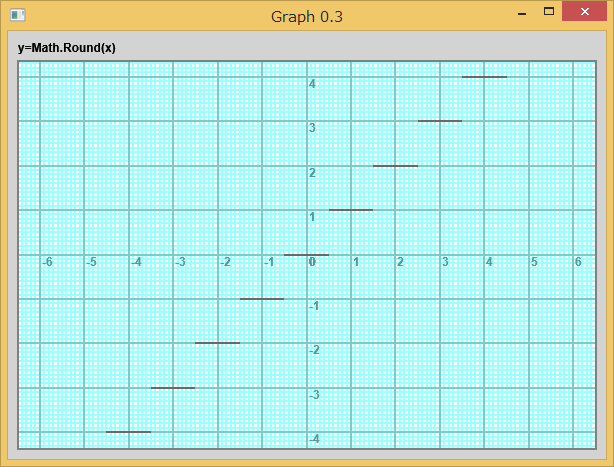Click the x-axis label -6
The height and width of the screenshot is (467, 614).
pos(47,262)
